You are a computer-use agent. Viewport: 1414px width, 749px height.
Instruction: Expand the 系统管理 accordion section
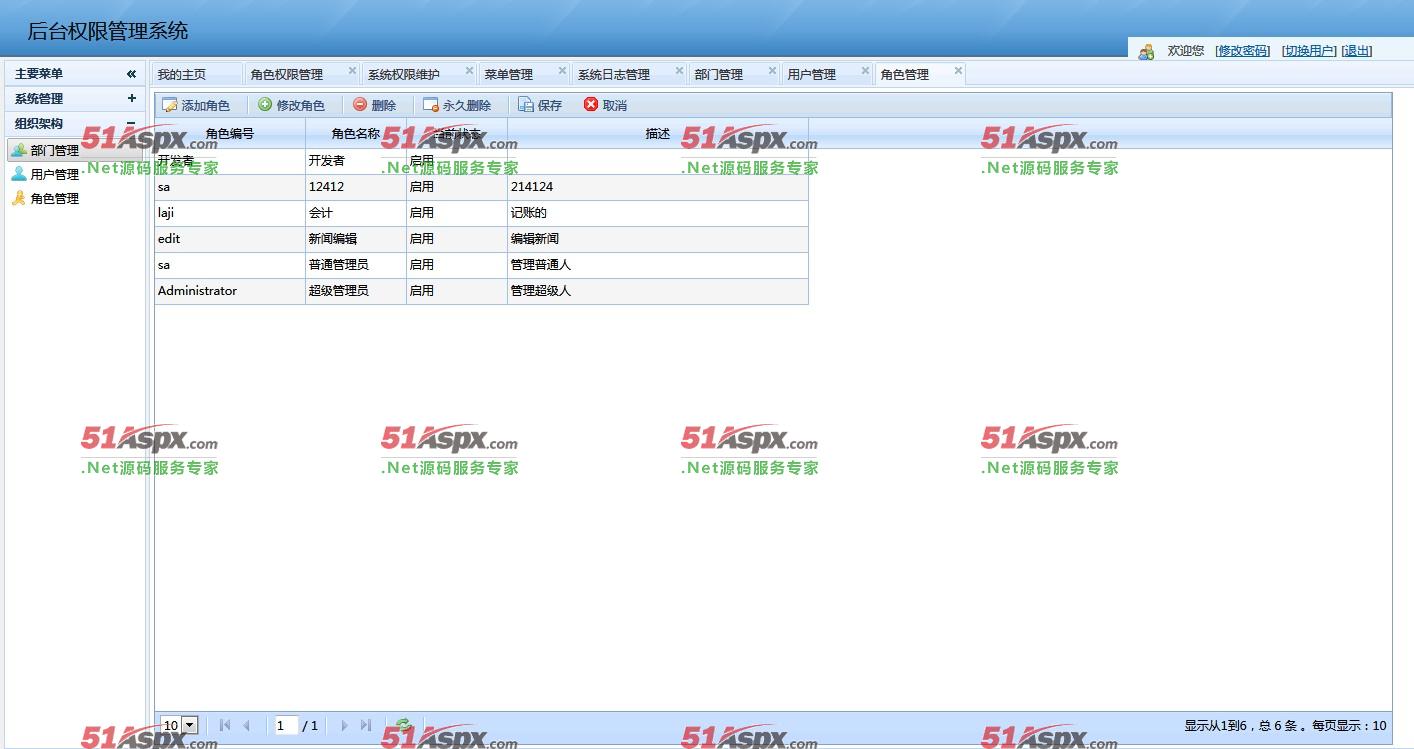point(131,98)
